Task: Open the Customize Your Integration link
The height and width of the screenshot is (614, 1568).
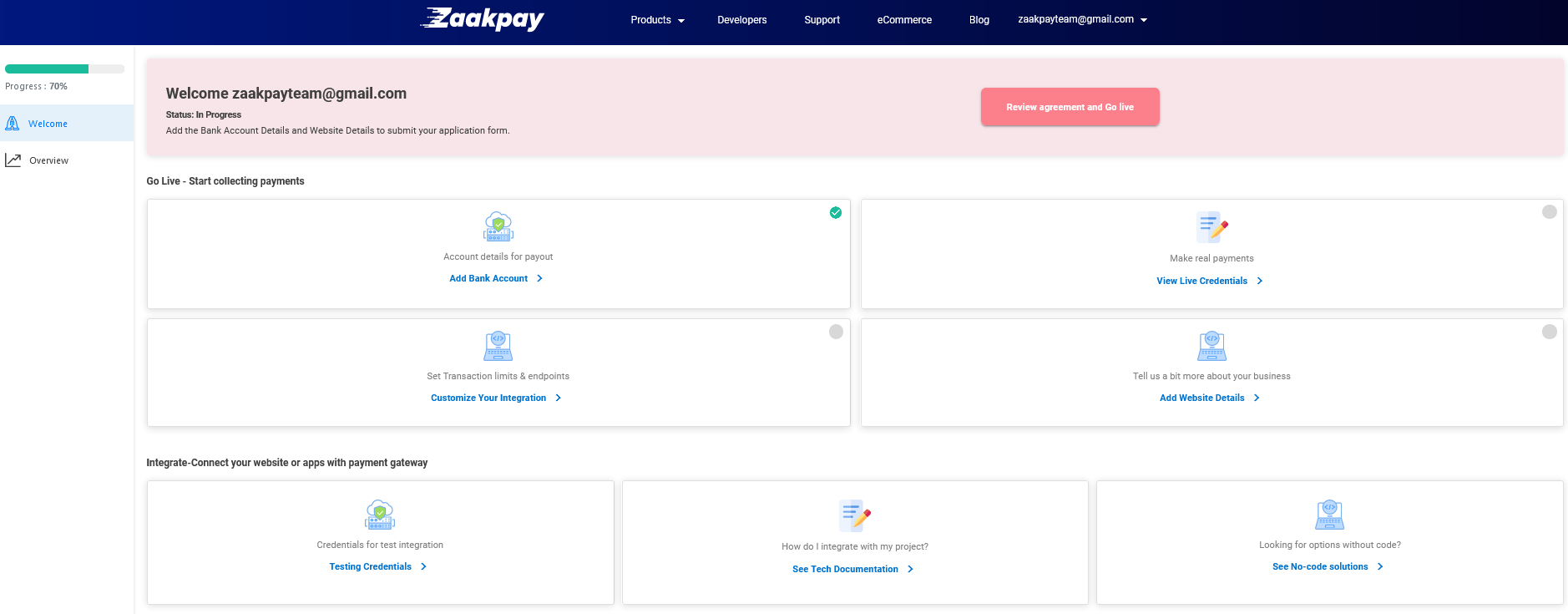Action: (x=488, y=398)
